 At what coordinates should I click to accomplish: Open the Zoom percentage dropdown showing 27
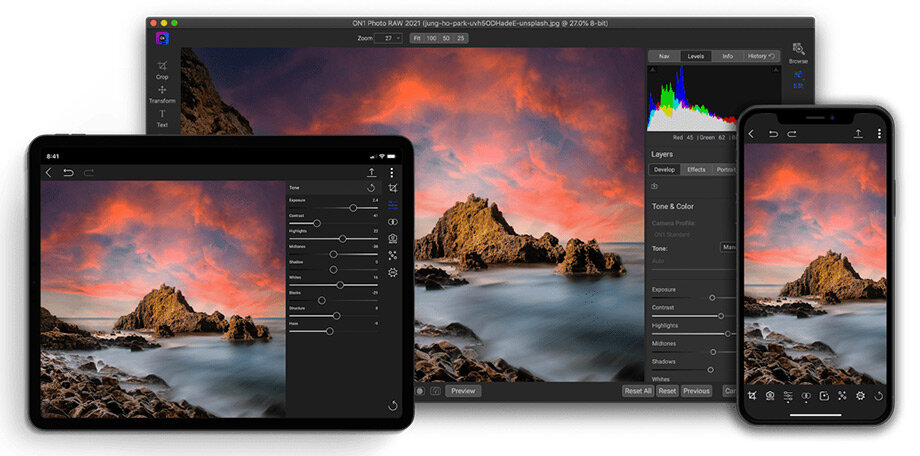click(388, 38)
